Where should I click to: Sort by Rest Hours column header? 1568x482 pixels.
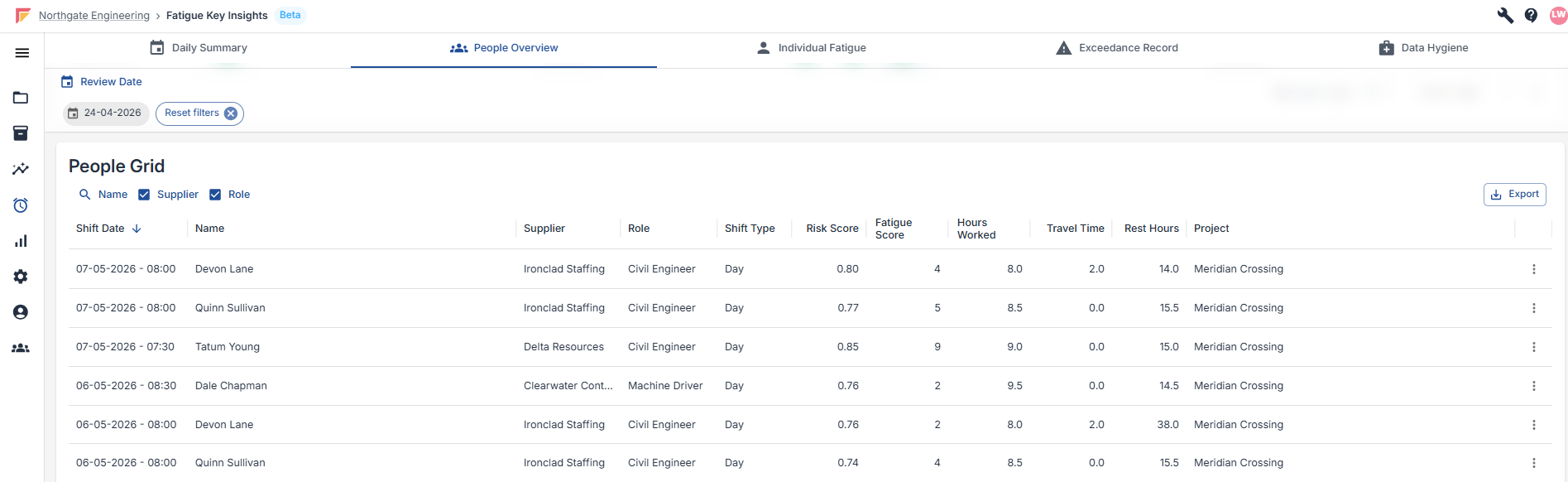[x=1152, y=229]
